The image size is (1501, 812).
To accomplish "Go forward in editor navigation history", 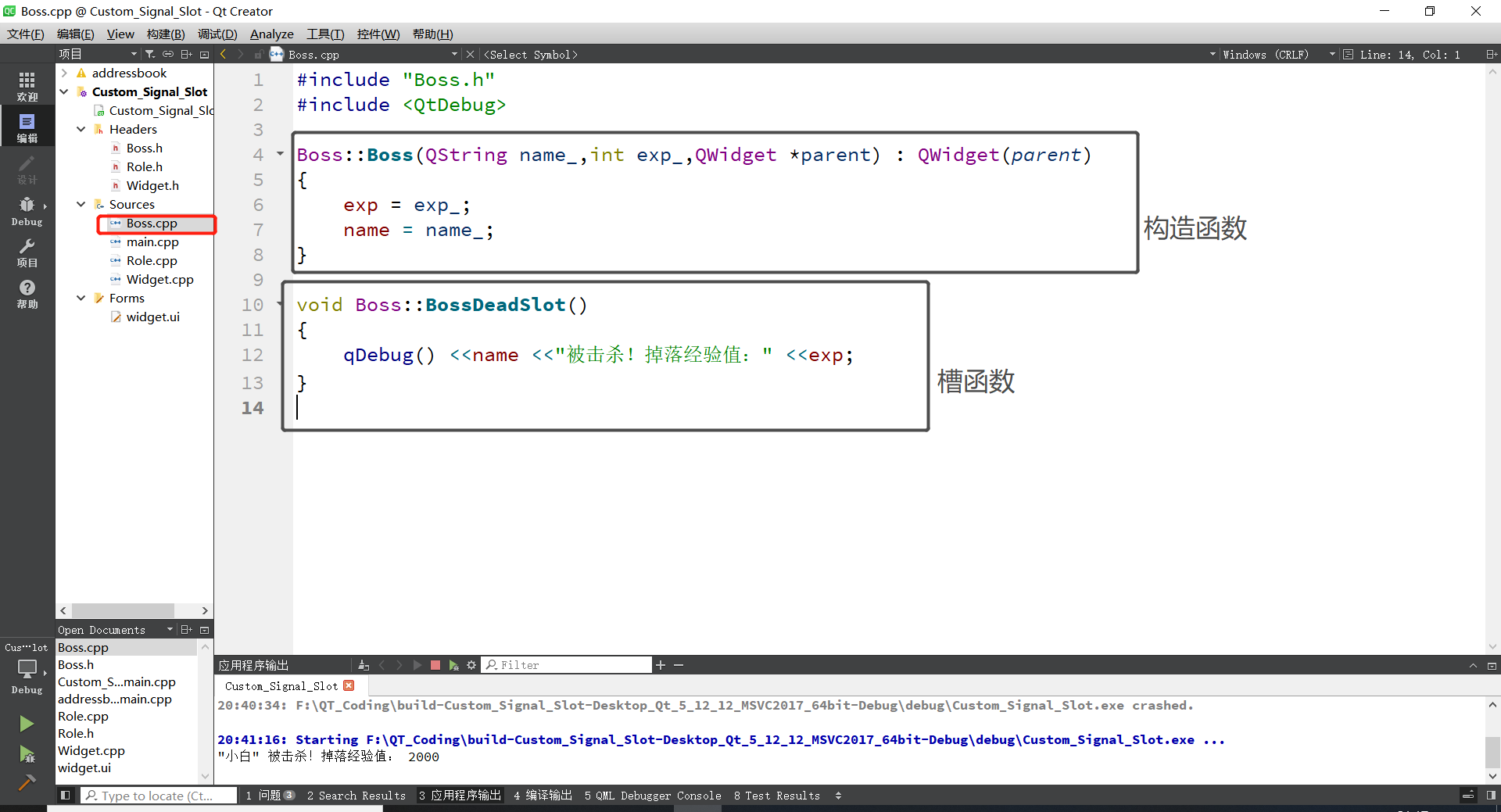I will [x=241, y=54].
